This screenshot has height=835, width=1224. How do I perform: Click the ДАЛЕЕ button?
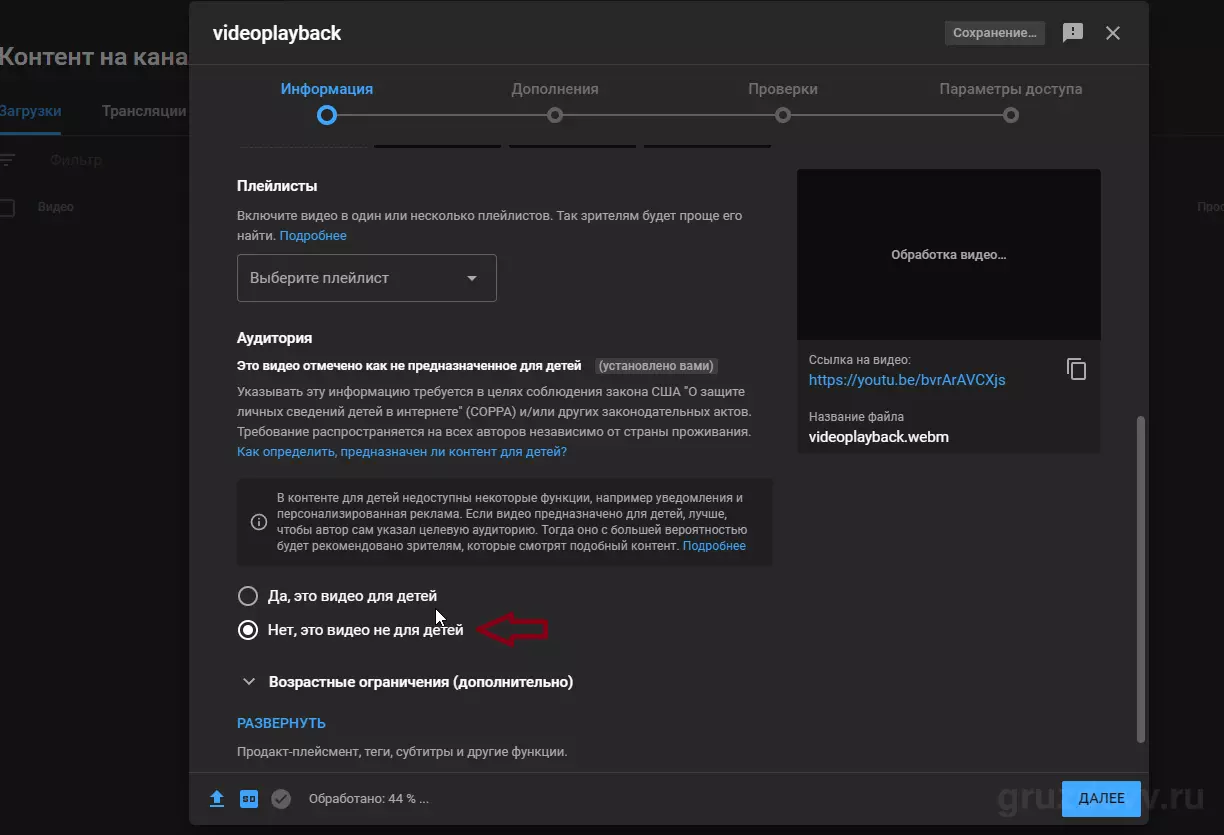coord(1101,799)
